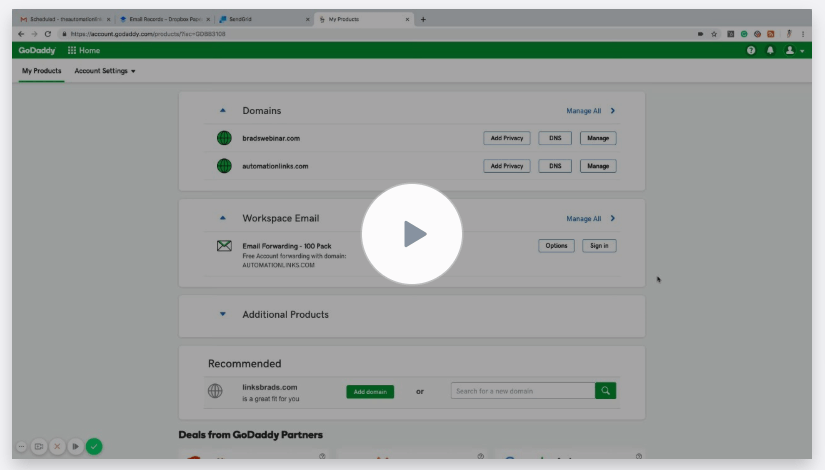Image resolution: width=825 pixels, height=470 pixels.
Task: Go back with browser back arrow
Action: [x=21, y=34]
